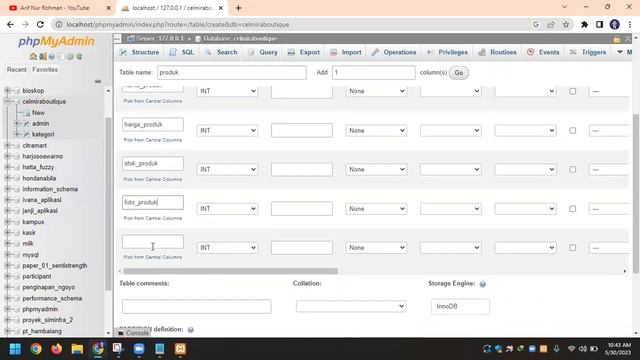Open the information_schema database
The height and width of the screenshot is (360, 640).
pos(50,189)
